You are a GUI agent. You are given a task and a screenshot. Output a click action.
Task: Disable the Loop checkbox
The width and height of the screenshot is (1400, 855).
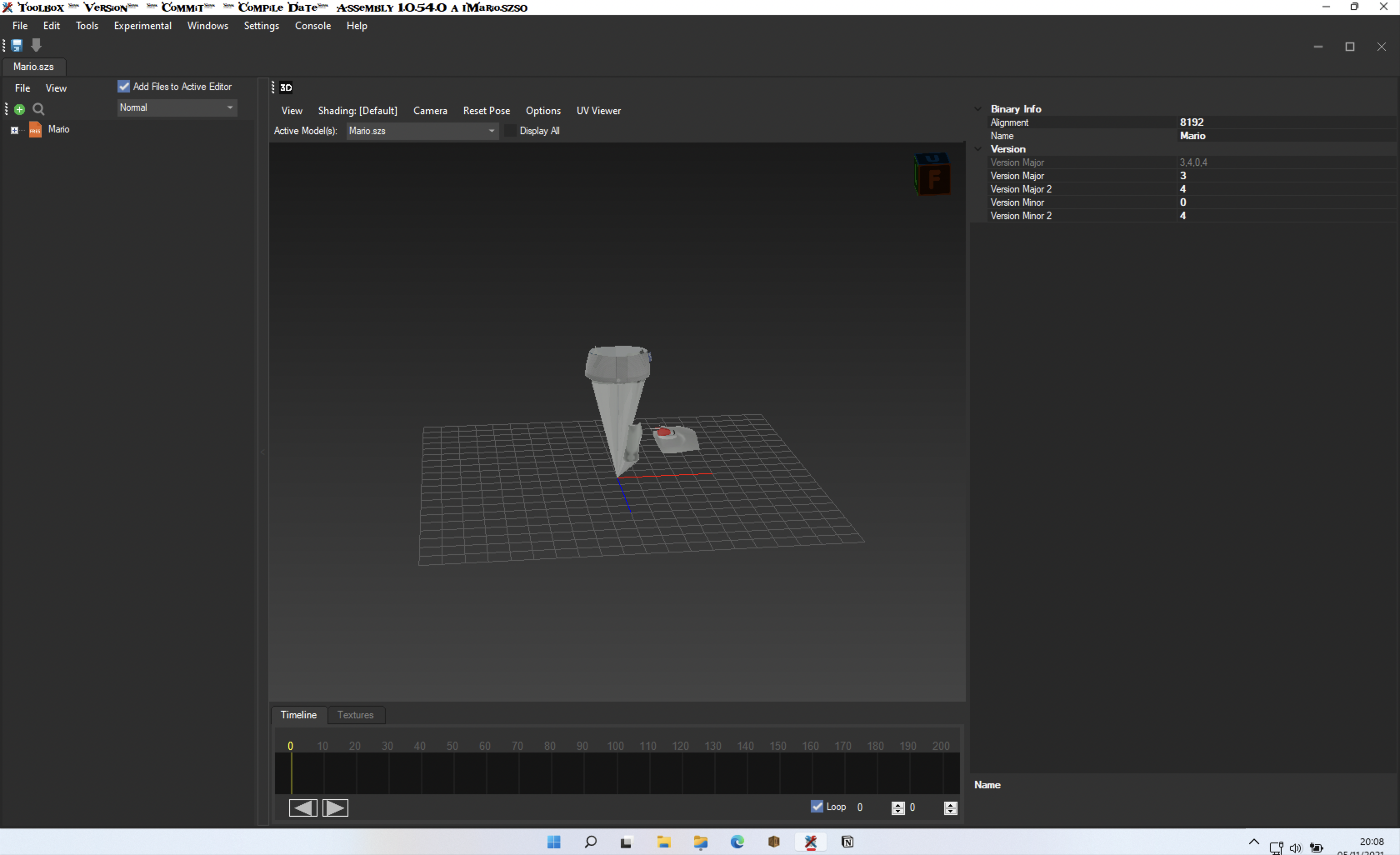[x=817, y=806]
